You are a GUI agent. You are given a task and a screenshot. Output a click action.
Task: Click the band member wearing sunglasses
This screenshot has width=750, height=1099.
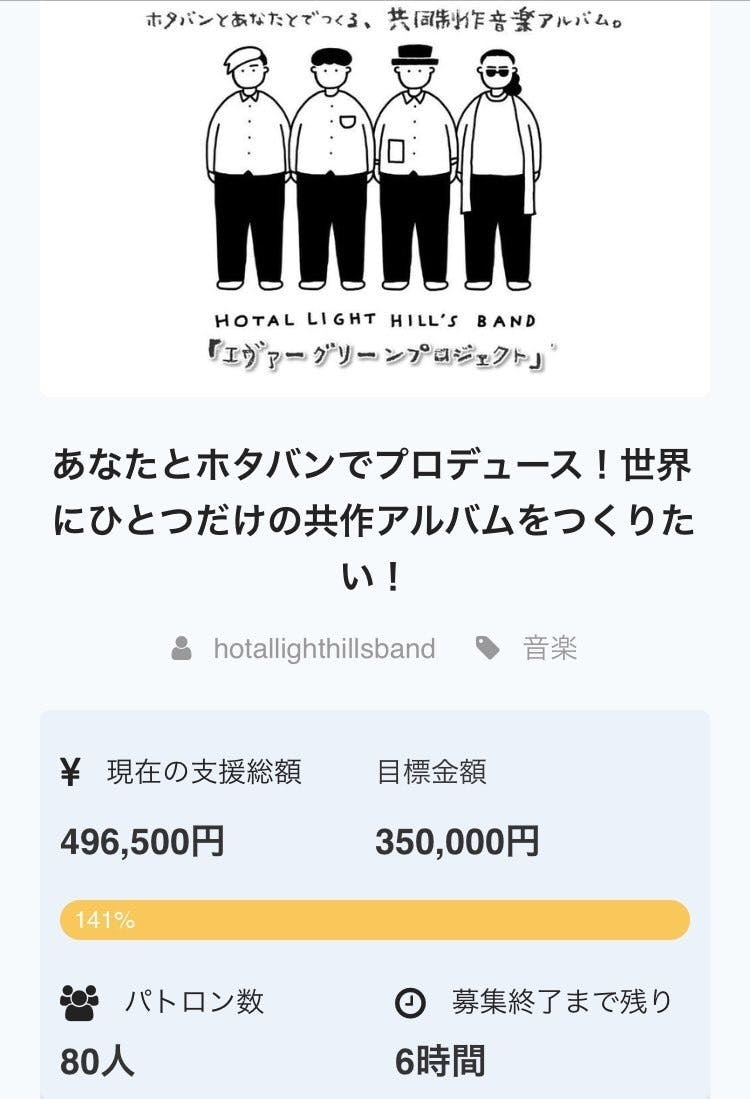coord(499,165)
